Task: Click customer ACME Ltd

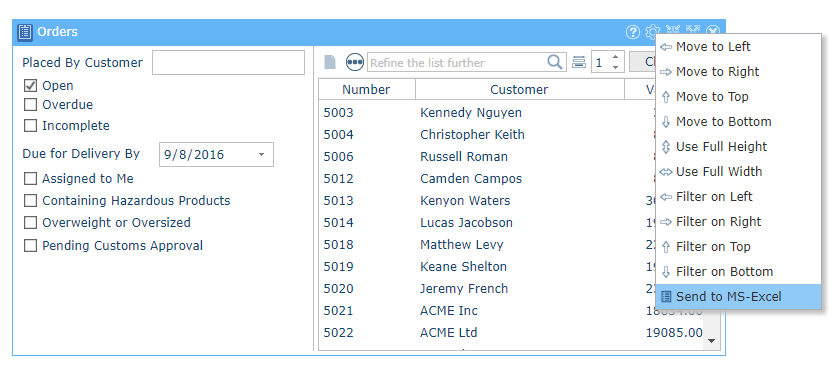Action: (448, 333)
